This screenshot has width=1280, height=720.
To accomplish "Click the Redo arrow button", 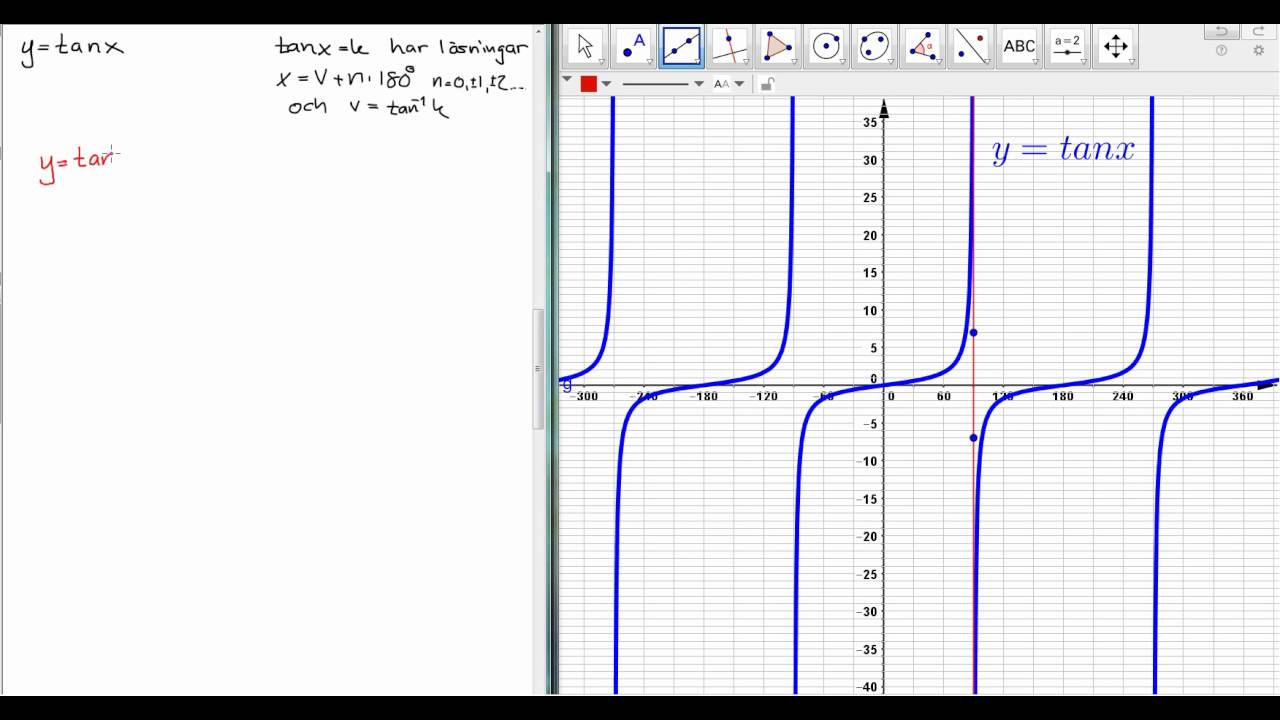I will [x=1259, y=32].
